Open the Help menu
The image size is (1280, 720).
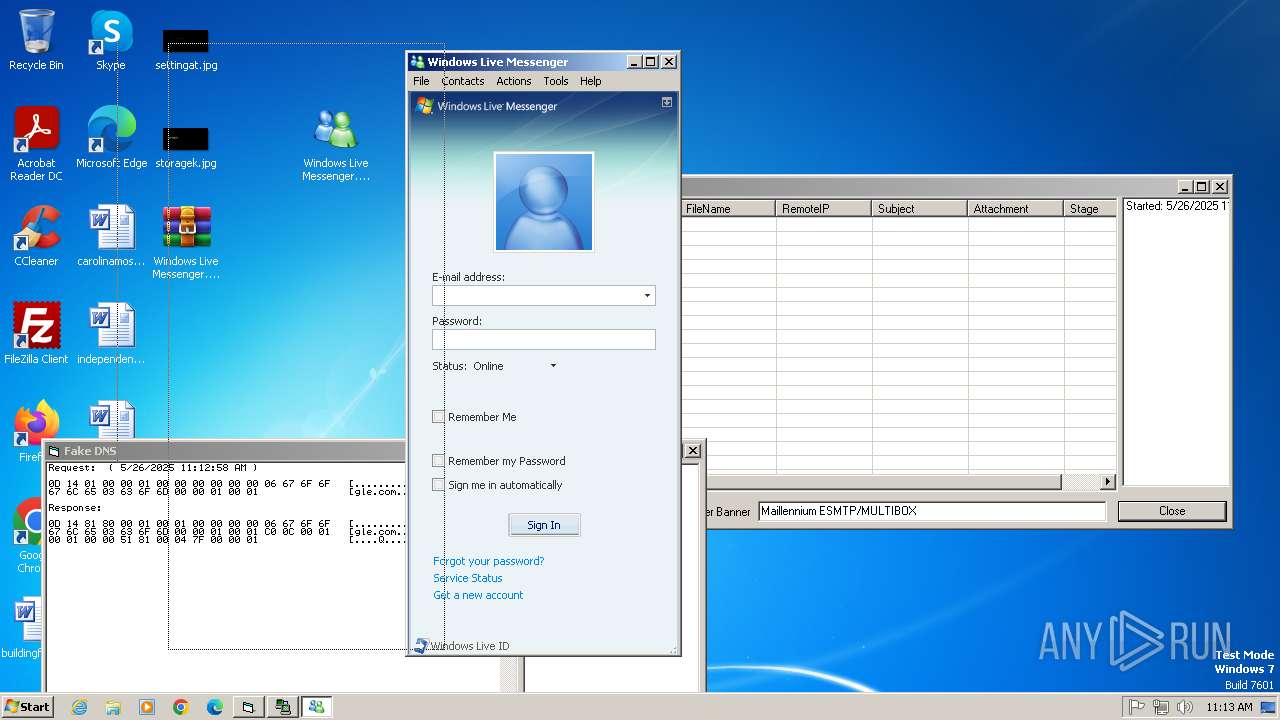(591, 81)
